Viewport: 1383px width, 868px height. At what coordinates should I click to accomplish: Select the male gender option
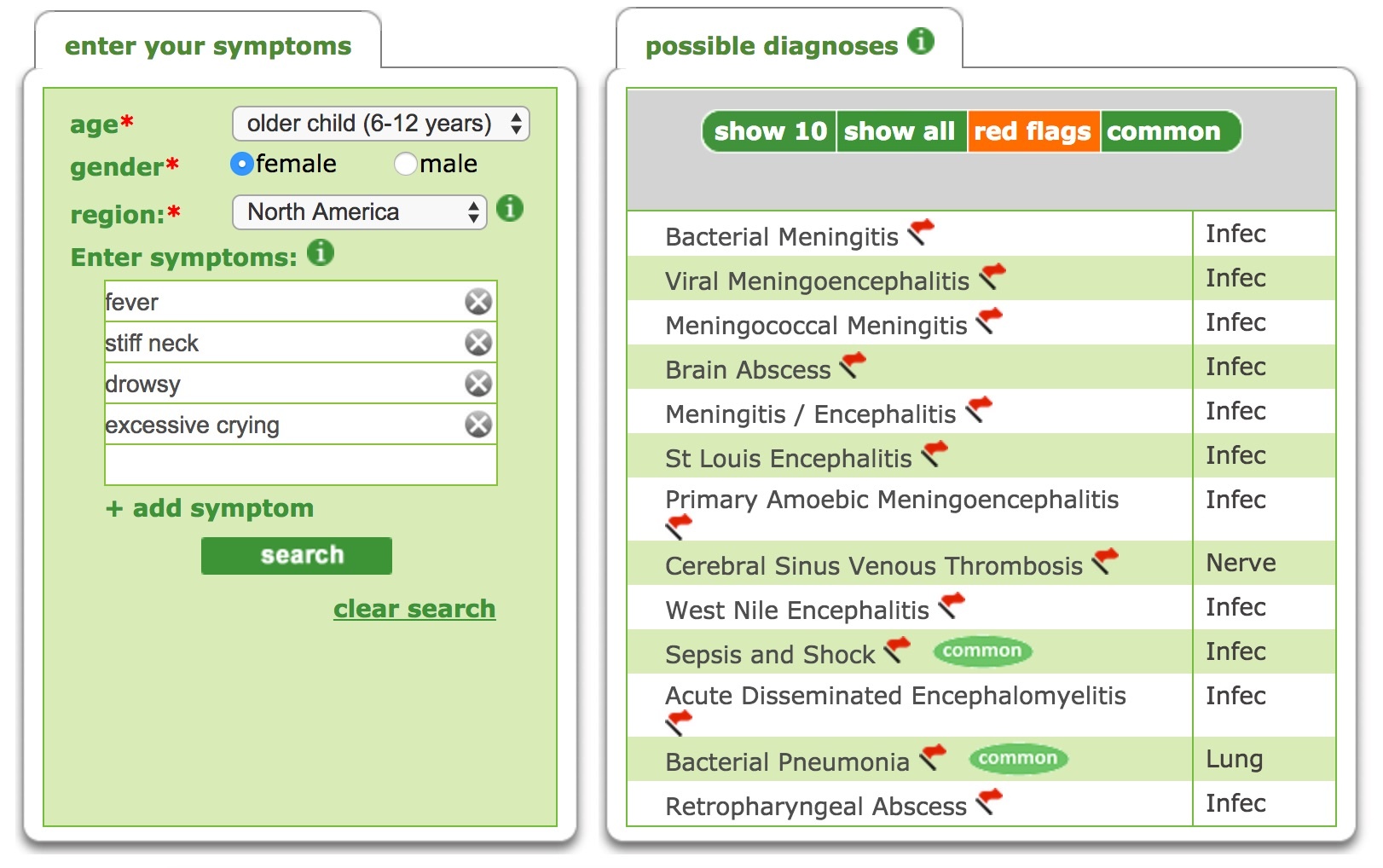click(407, 163)
